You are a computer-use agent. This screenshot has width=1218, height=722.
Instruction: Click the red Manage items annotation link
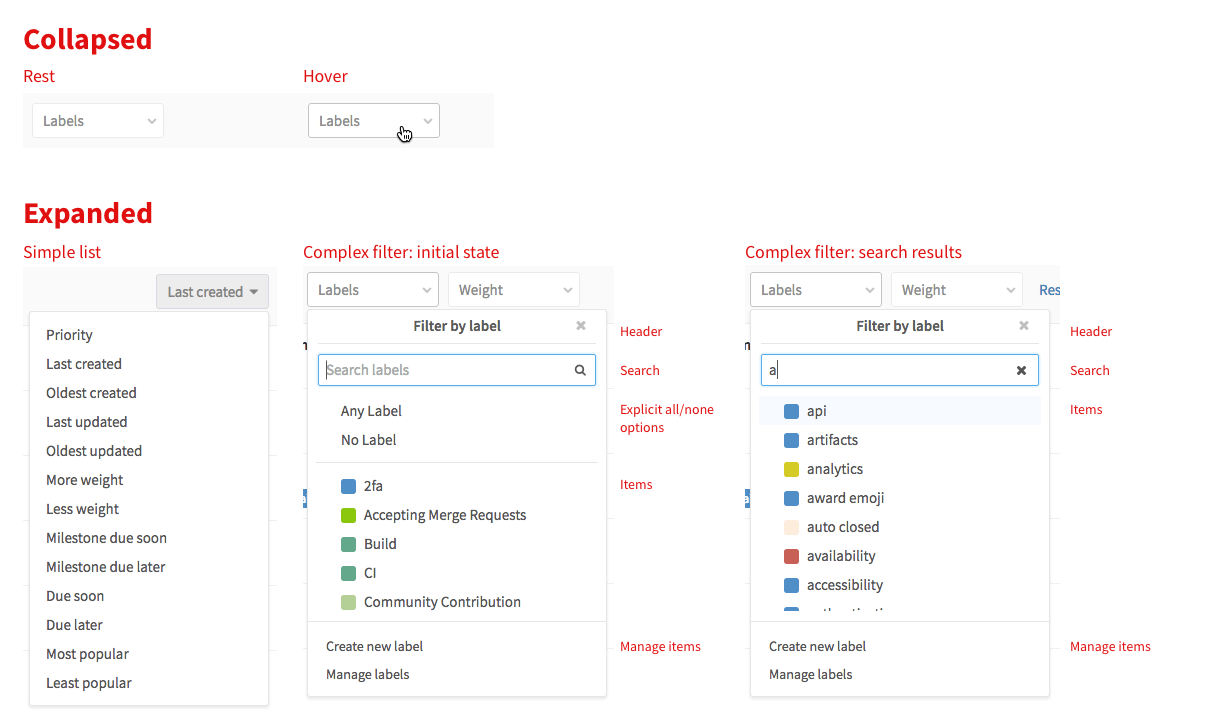pyautogui.click(x=660, y=646)
